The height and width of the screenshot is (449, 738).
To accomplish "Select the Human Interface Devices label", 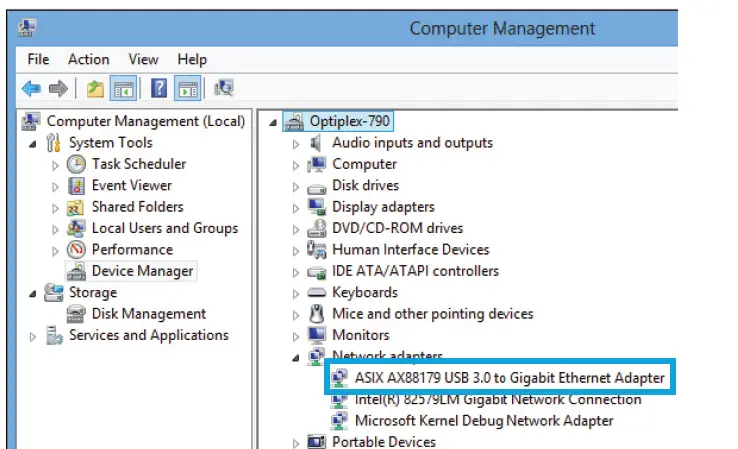I will (x=411, y=250).
